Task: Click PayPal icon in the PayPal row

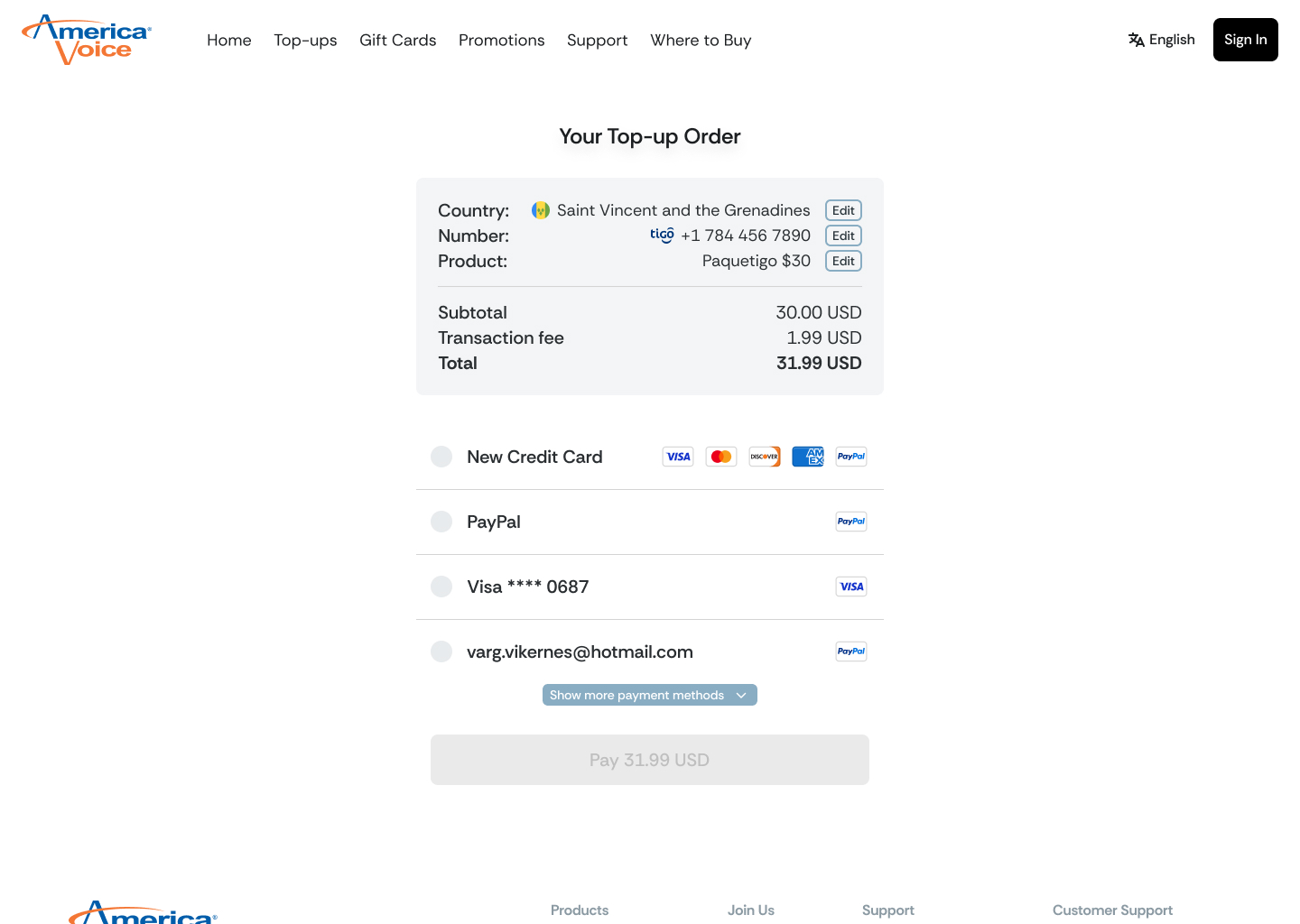Action: (851, 522)
